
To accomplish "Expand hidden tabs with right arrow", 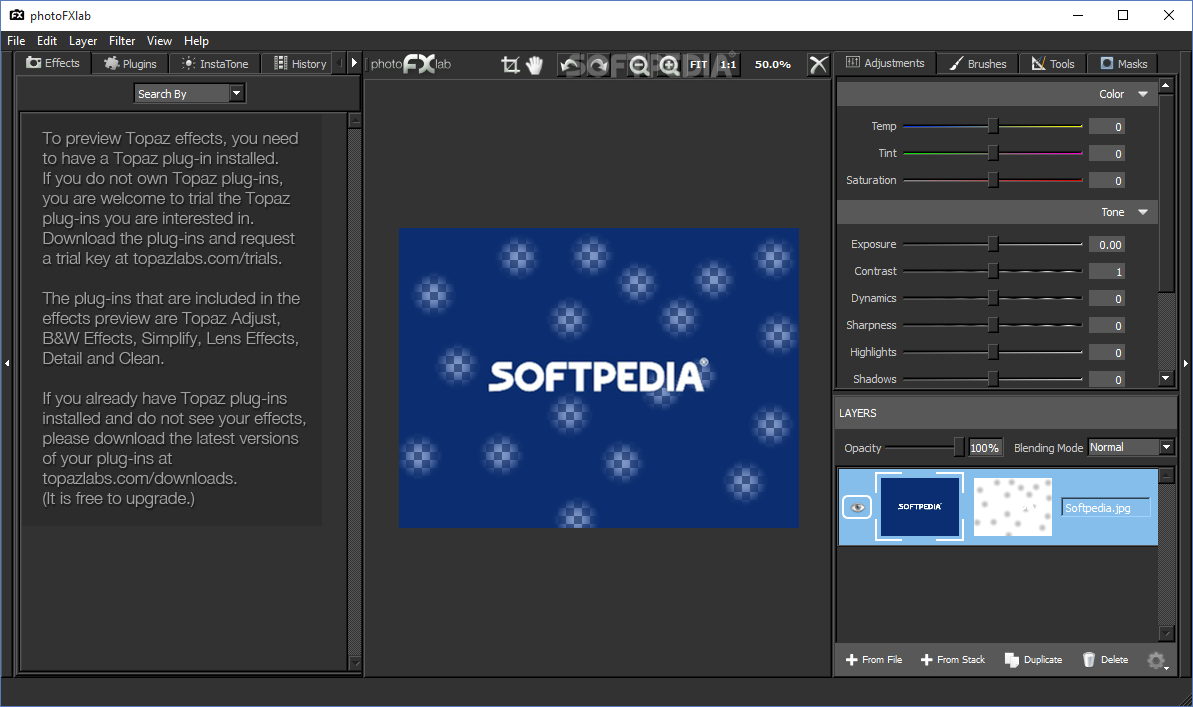I will click(x=354, y=63).
